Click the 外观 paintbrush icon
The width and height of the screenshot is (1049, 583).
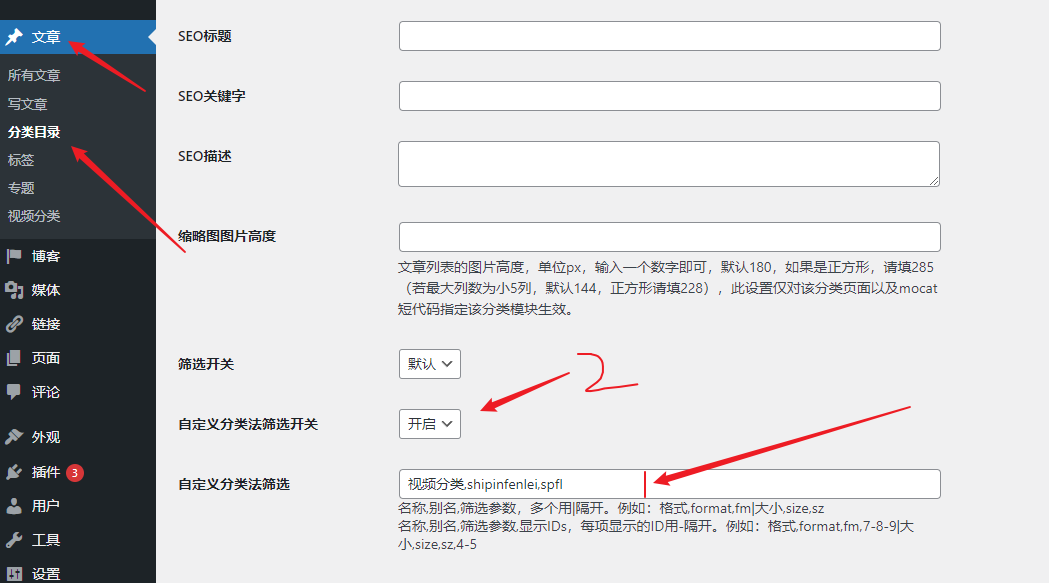pos(14,437)
